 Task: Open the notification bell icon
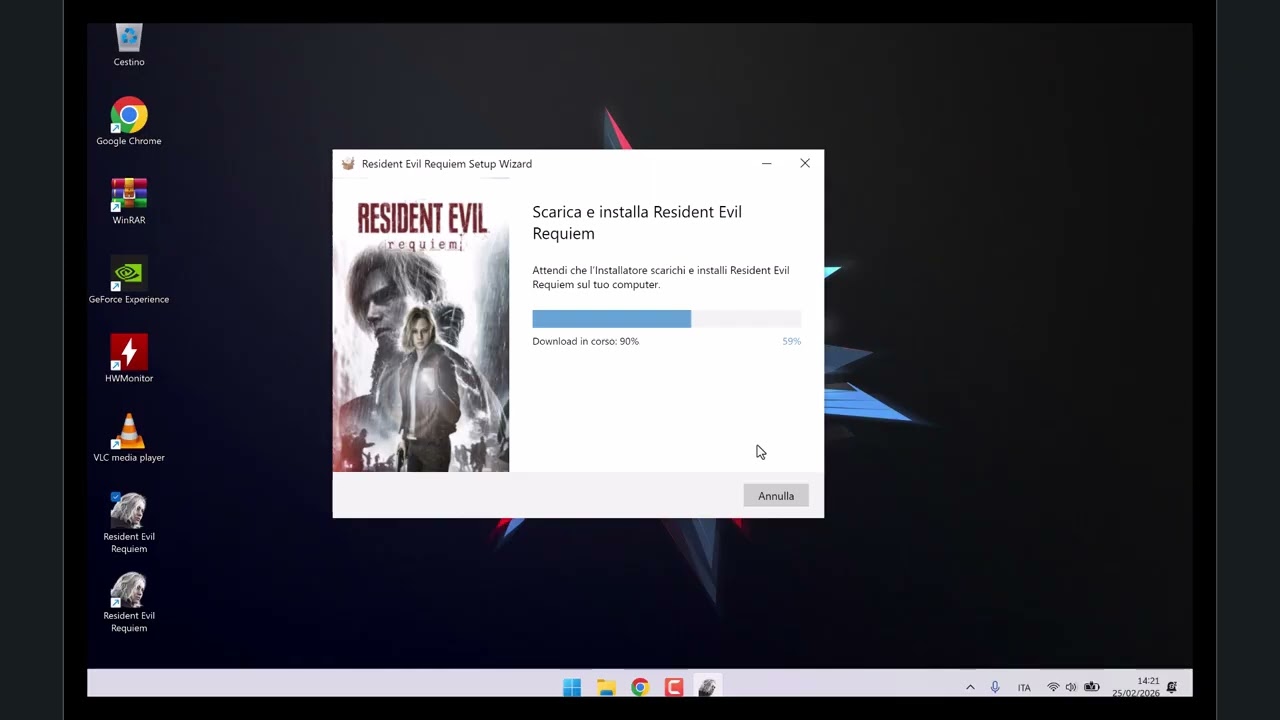1172,687
